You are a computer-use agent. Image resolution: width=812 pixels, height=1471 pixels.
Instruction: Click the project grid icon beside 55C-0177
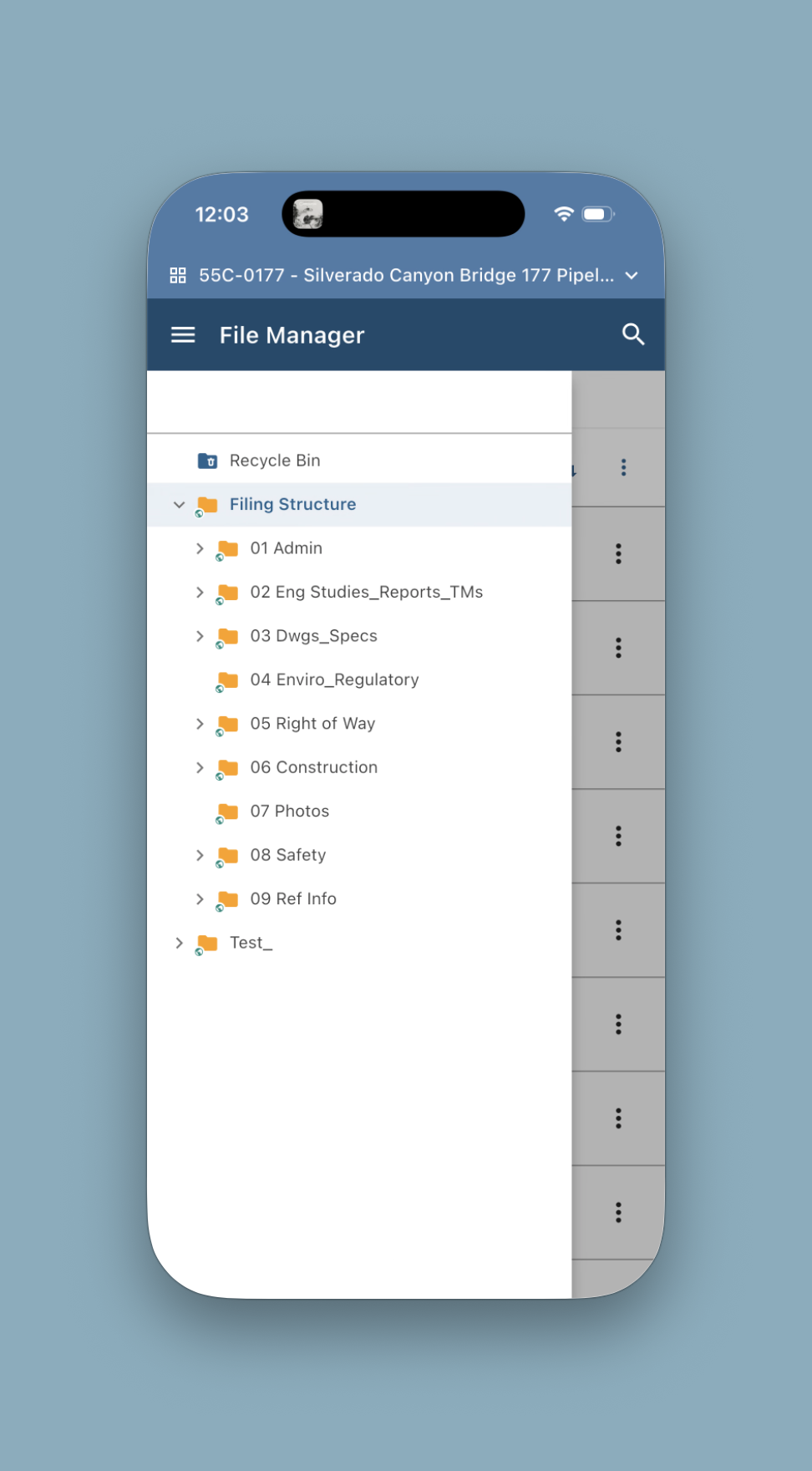(x=178, y=275)
